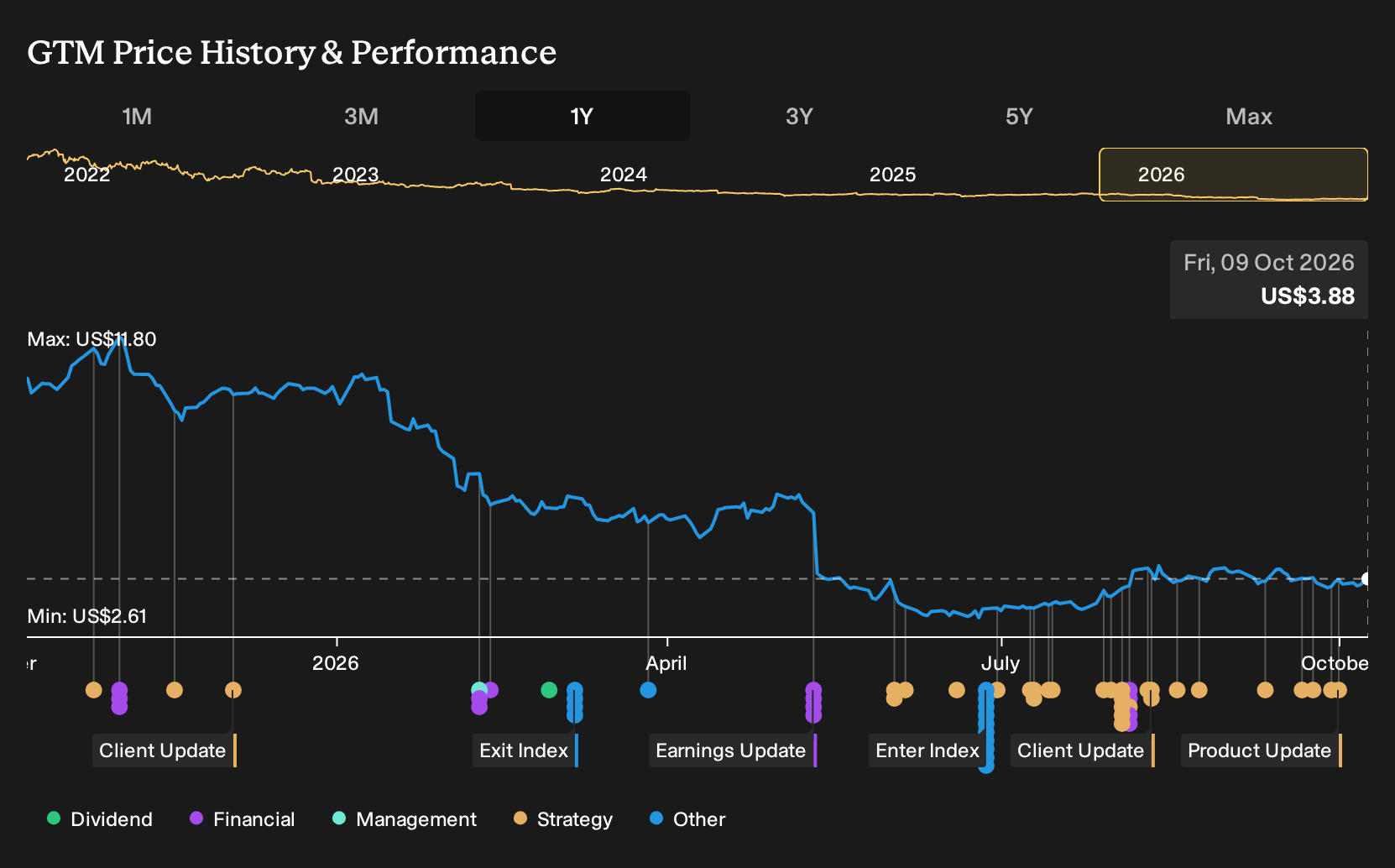Viewport: 1395px width, 868px height.
Task: Open the Earnings Update event label
Action: (x=733, y=750)
